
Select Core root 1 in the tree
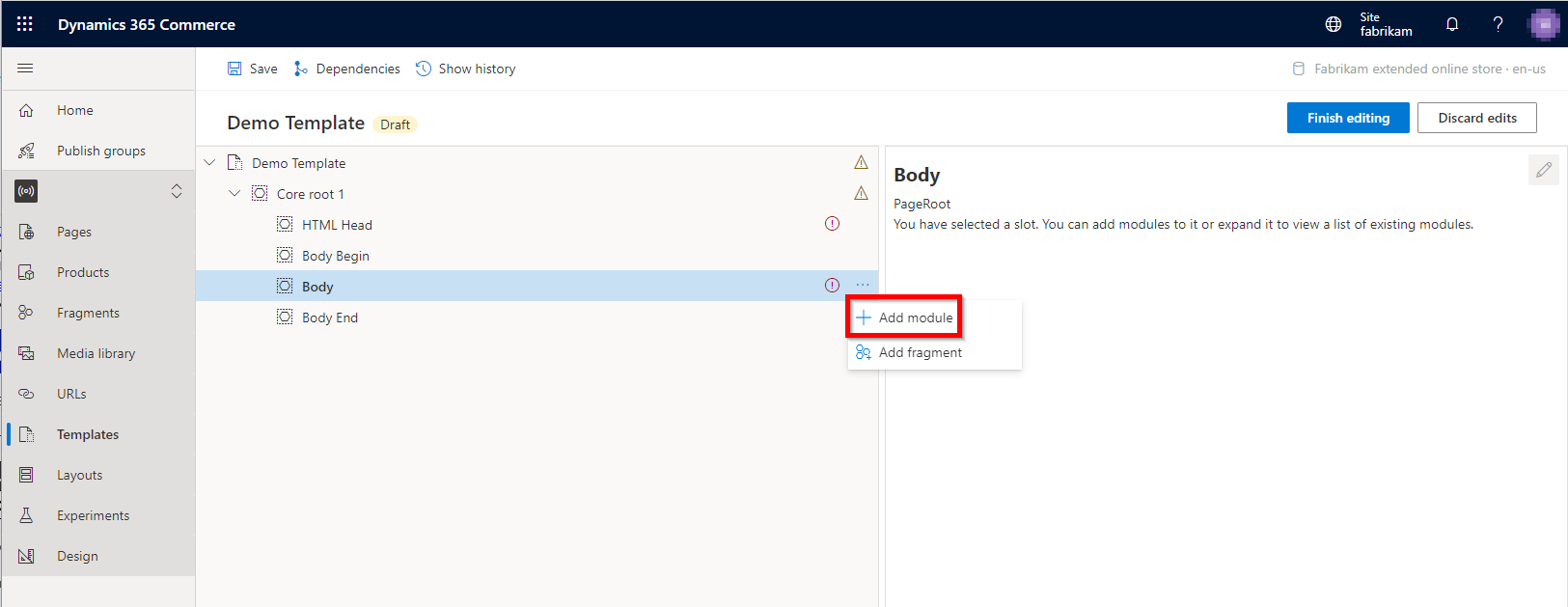[310, 194]
